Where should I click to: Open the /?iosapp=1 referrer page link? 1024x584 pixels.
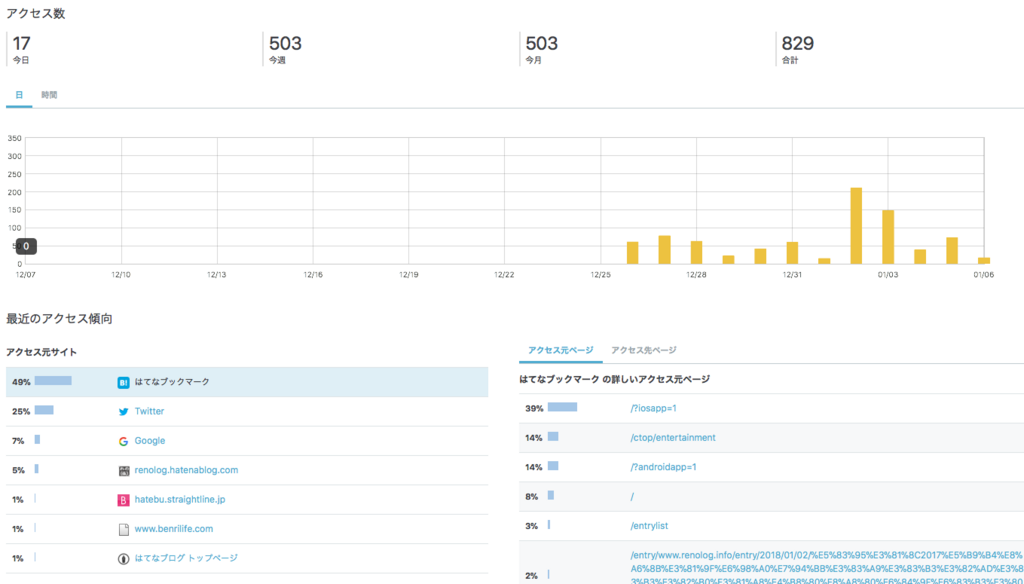click(x=653, y=408)
